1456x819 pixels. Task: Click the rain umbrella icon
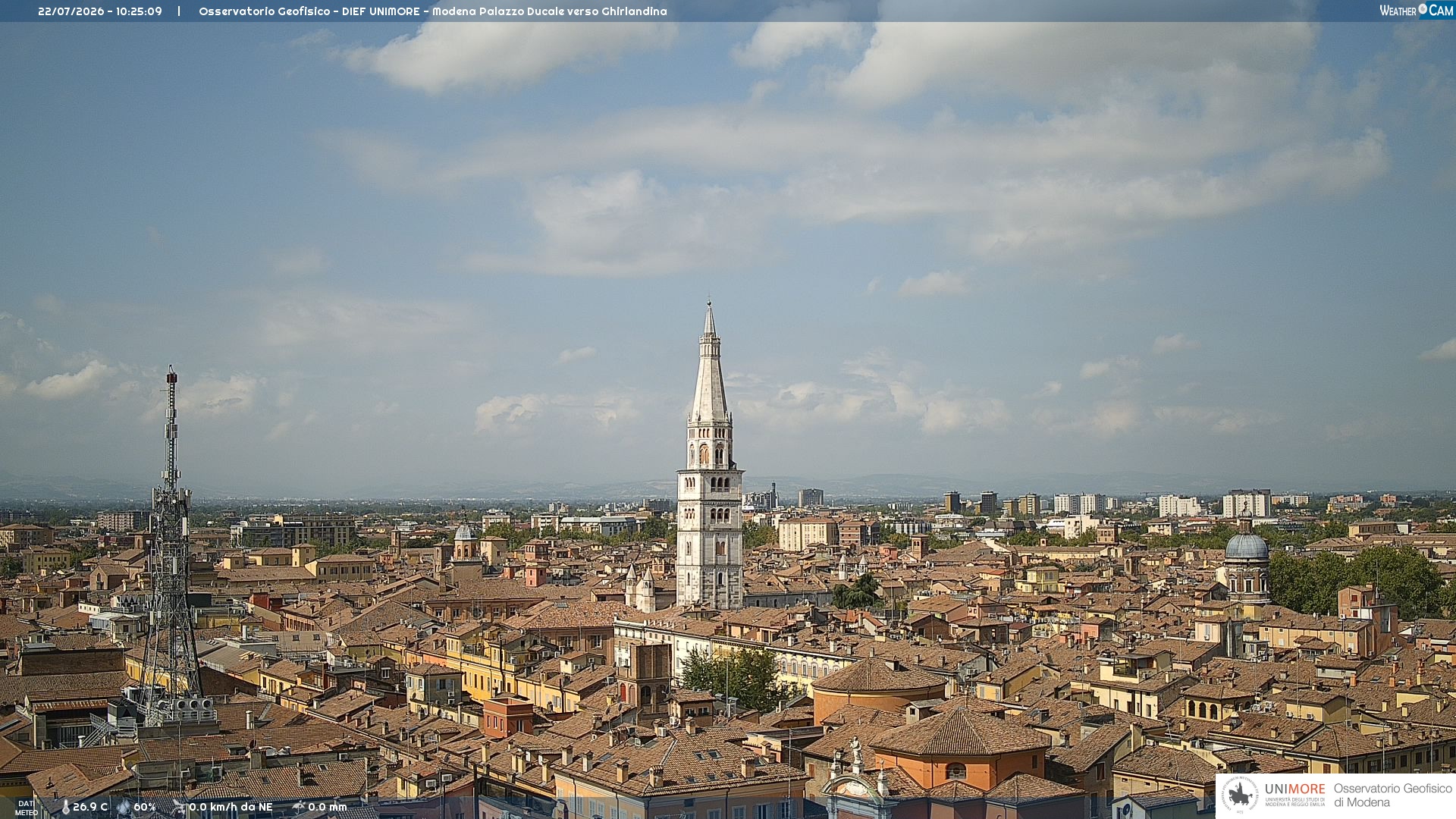click(298, 807)
